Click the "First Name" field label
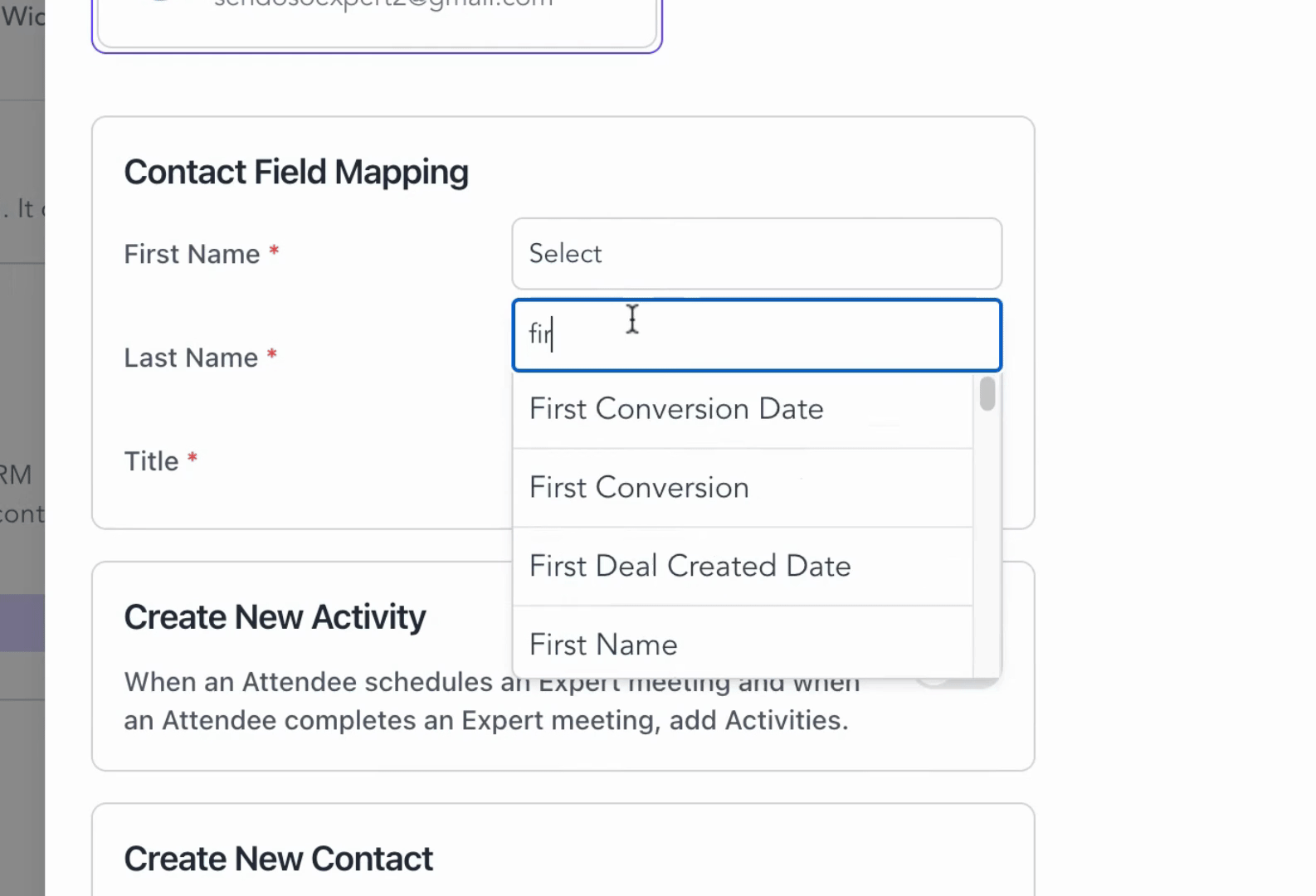 pos(192,254)
